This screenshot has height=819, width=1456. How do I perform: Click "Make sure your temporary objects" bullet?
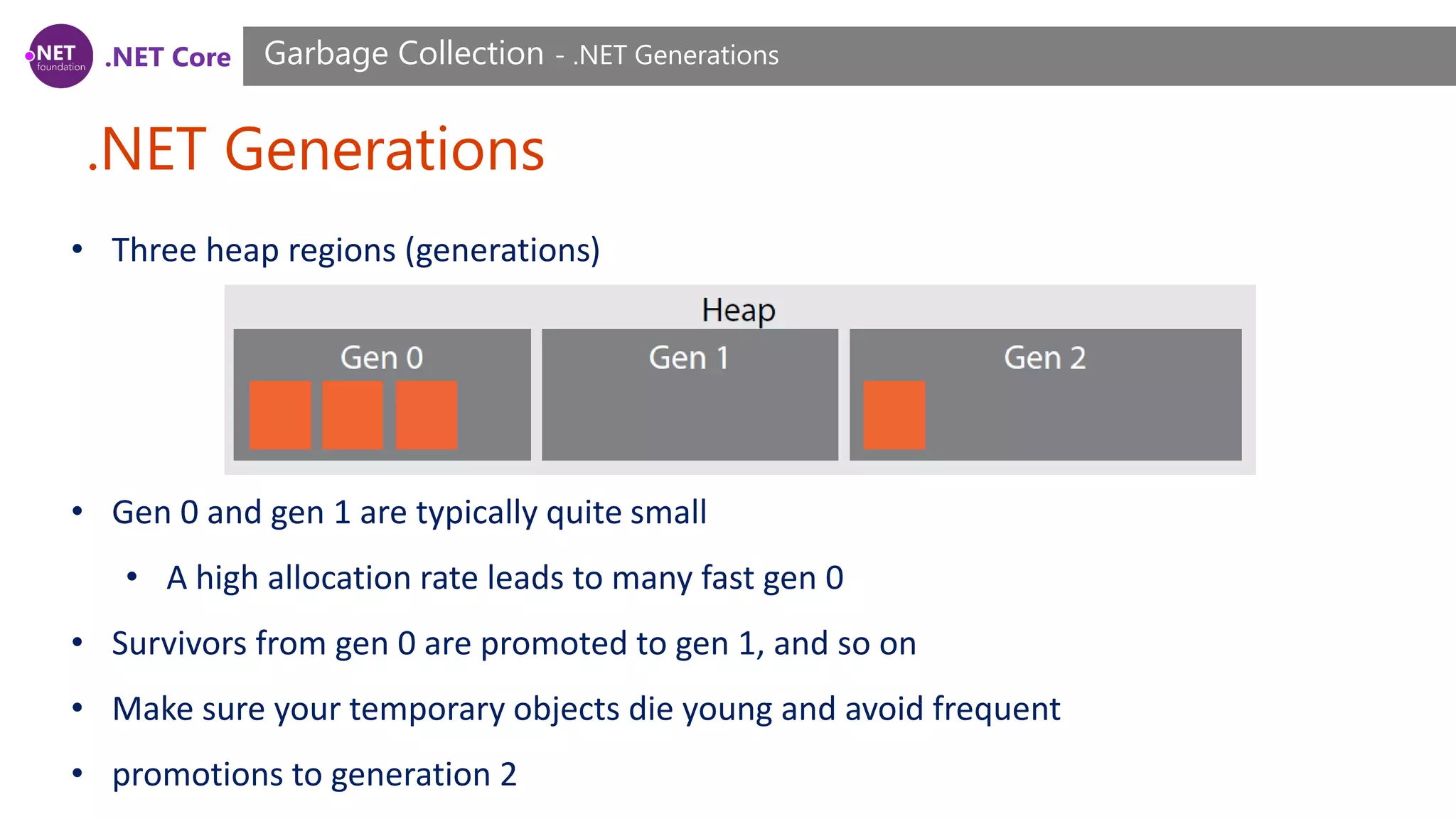586,709
